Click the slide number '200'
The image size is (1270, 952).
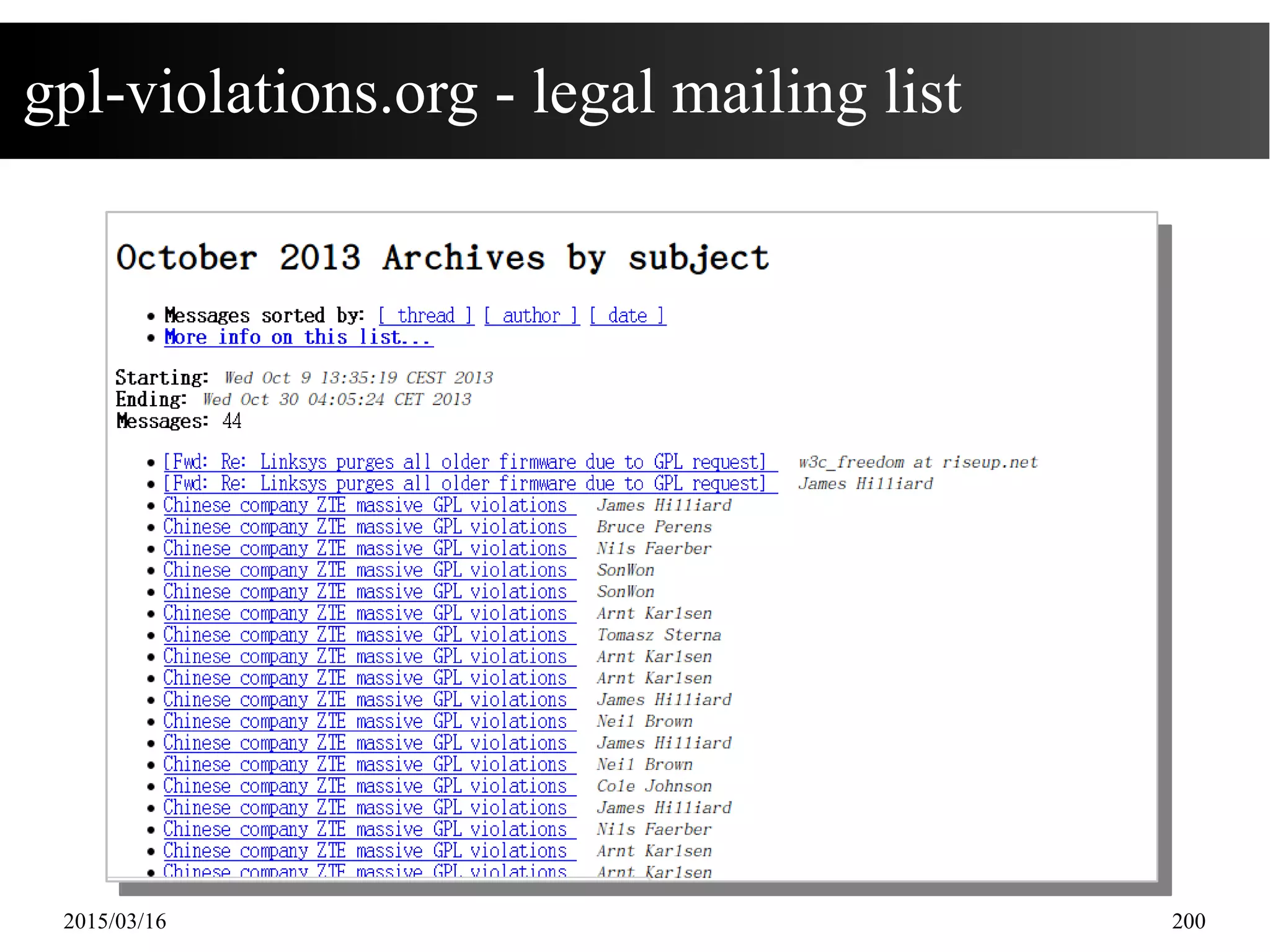1188,921
